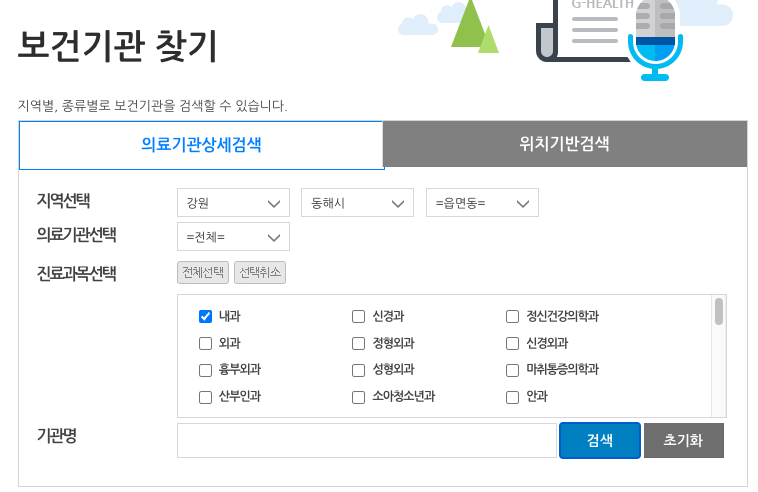Click the blue 검색 search button
This screenshot has width=758, height=492.
point(600,440)
